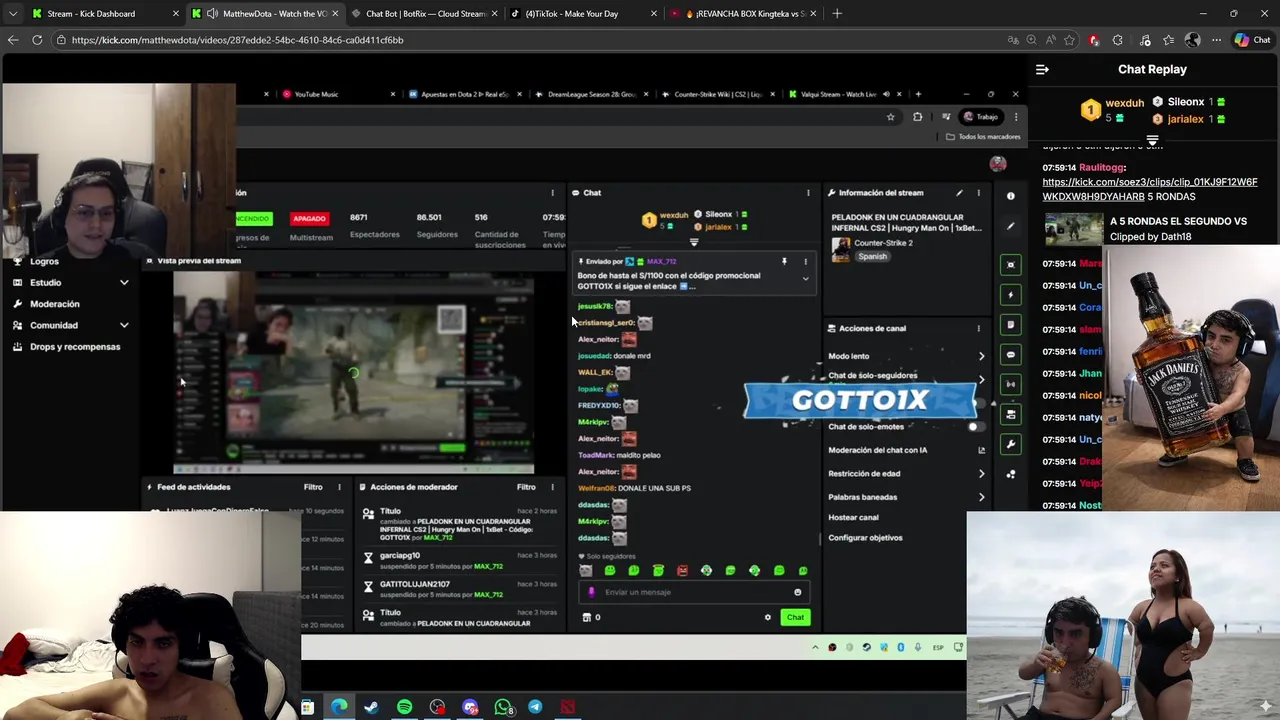The width and height of the screenshot is (1280, 720).
Task: Click Configurar objetivos
Action: click(865, 538)
